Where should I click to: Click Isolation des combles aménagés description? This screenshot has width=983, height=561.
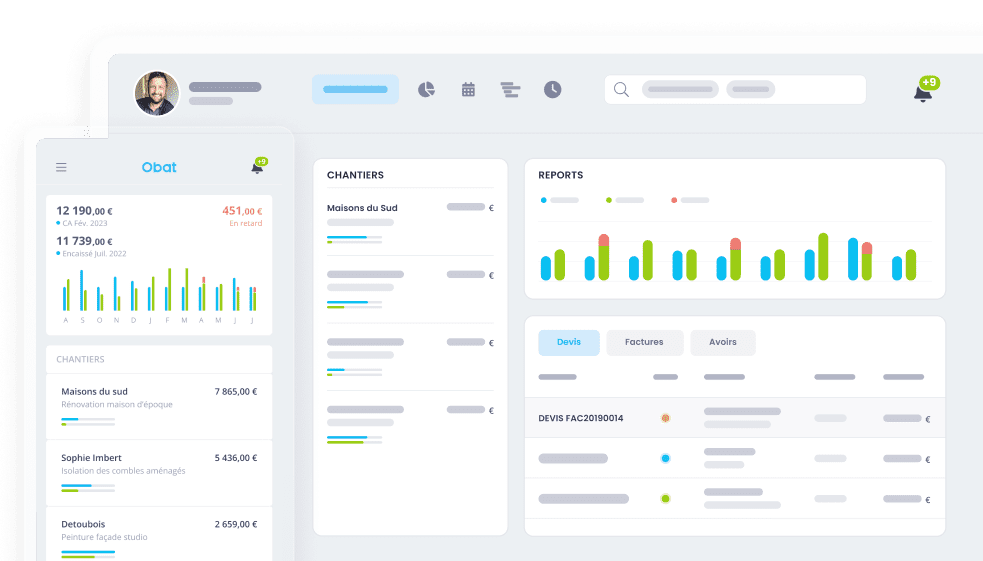click(x=123, y=471)
